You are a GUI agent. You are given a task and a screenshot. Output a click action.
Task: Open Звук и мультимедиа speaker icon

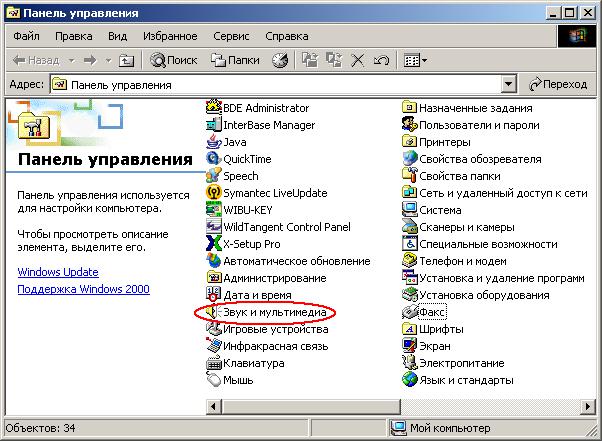click(x=212, y=312)
